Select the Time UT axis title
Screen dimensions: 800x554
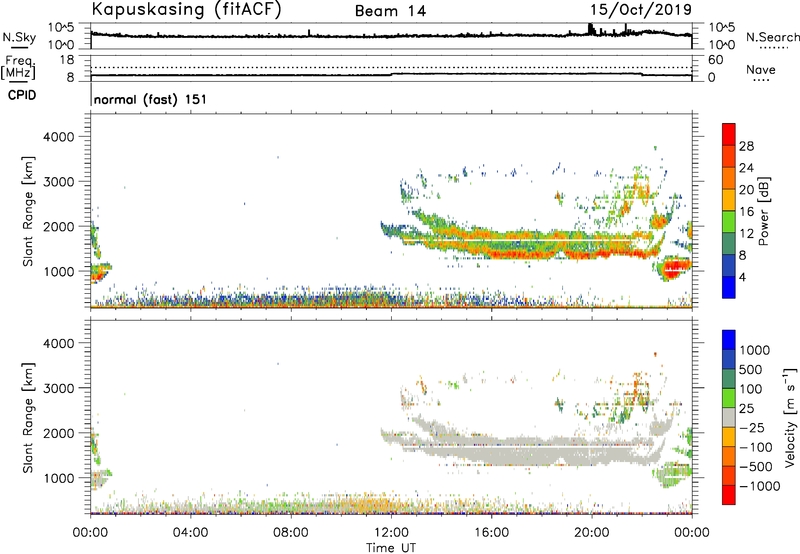click(391, 548)
